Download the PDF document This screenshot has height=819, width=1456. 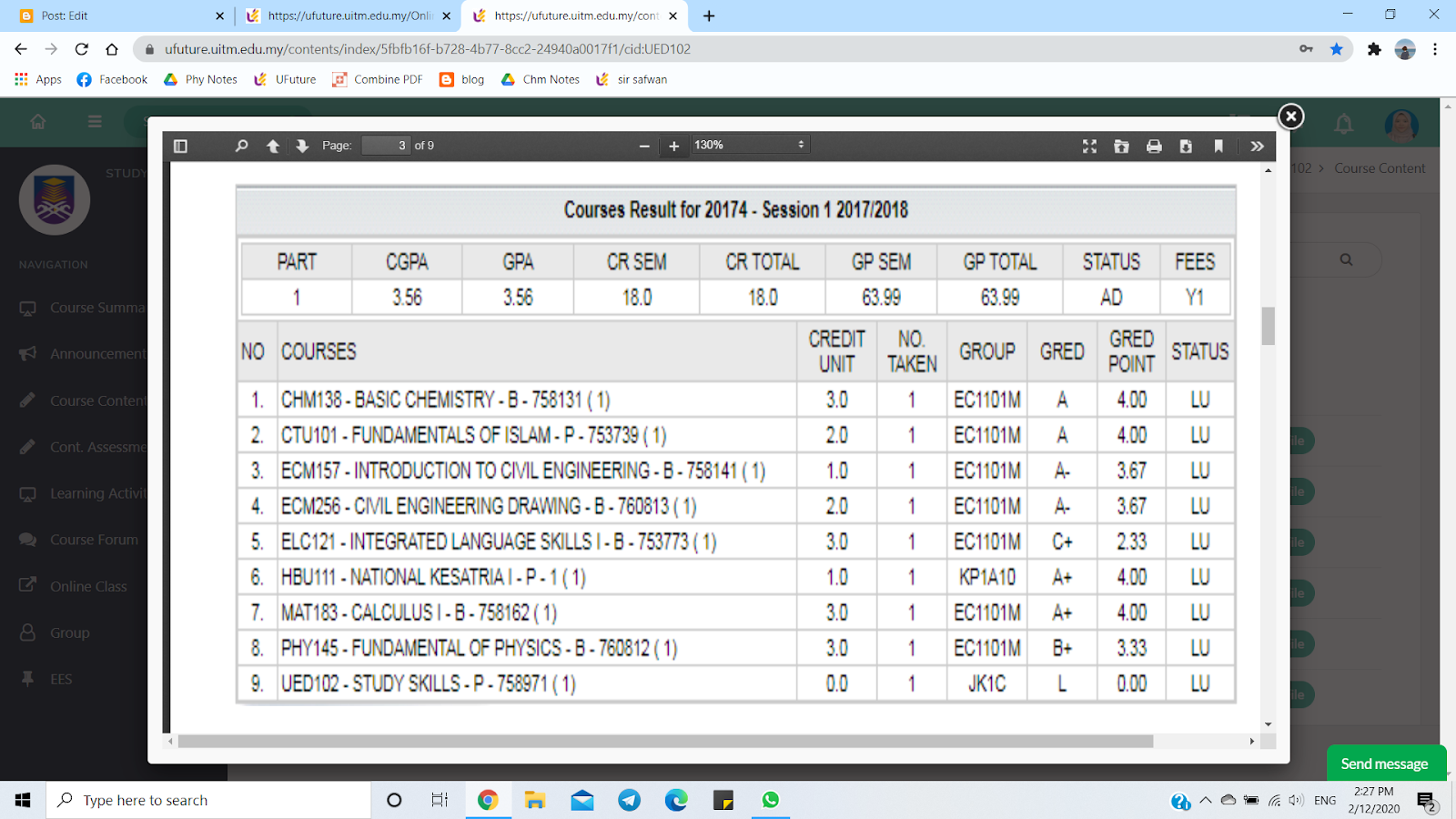coord(1186,146)
